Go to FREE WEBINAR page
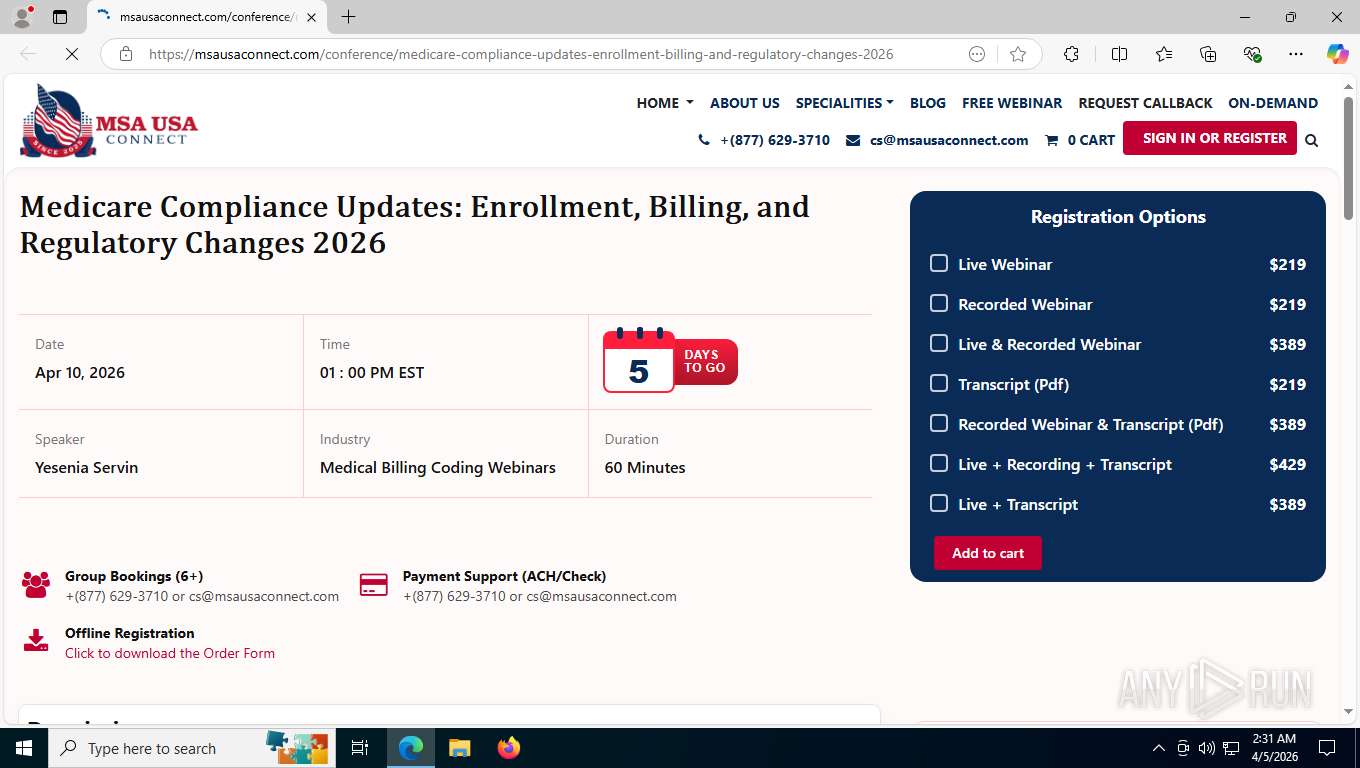Screen dimensions: 1360x768 tap(1012, 103)
